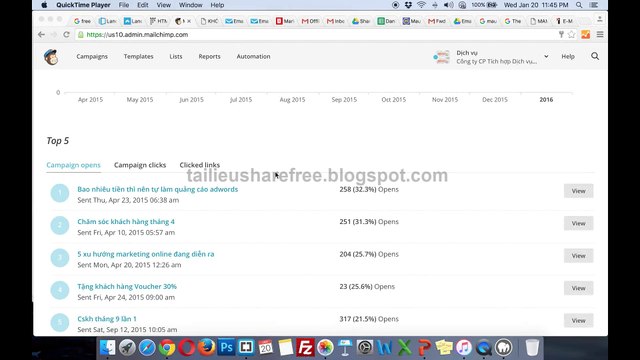
Task: Open campaign 'Bao nhiêu tiền thì nên tự làm quảng cáo adwords'
Action: point(158,189)
